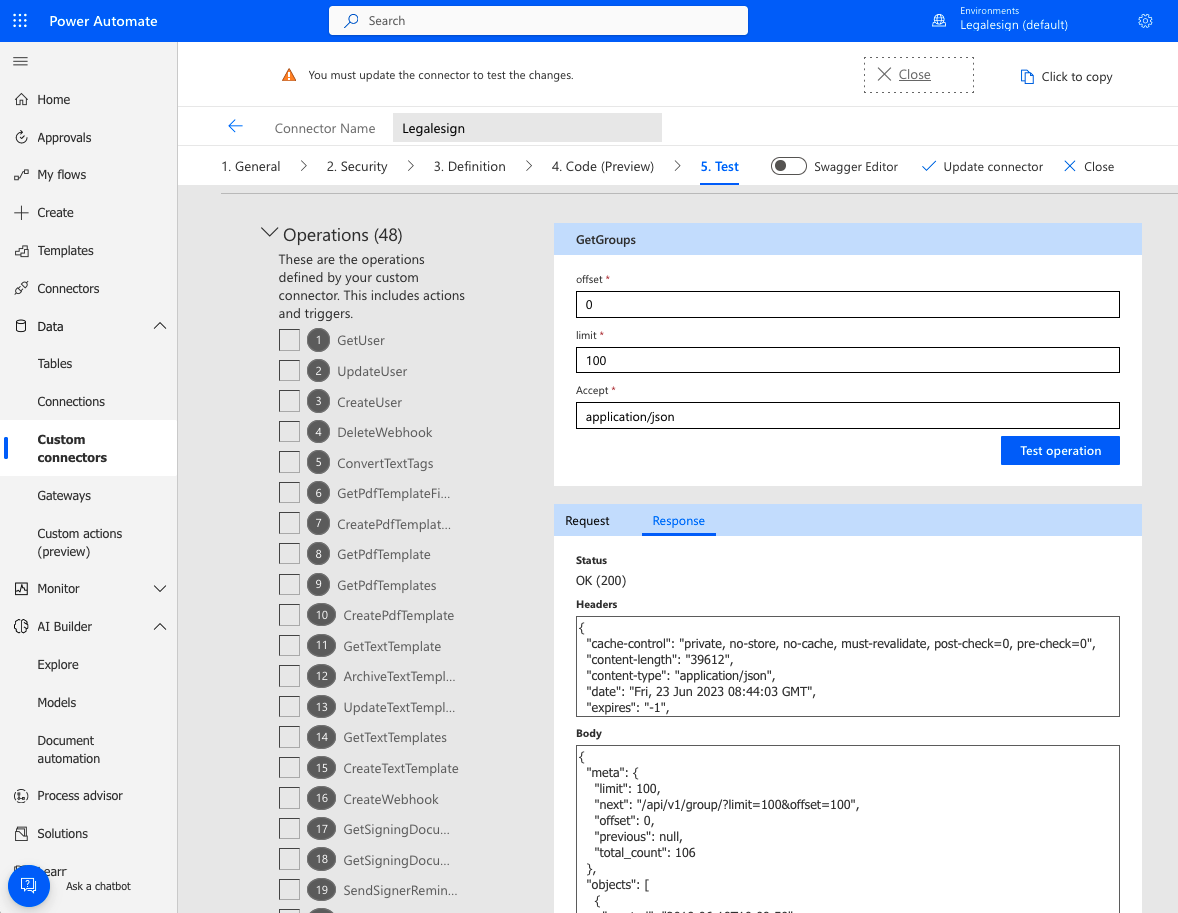Screen dimensions: 1178x913
Task: Click the Templates icon in sidebar
Action: pyautogui.click(x=21, y=251)
